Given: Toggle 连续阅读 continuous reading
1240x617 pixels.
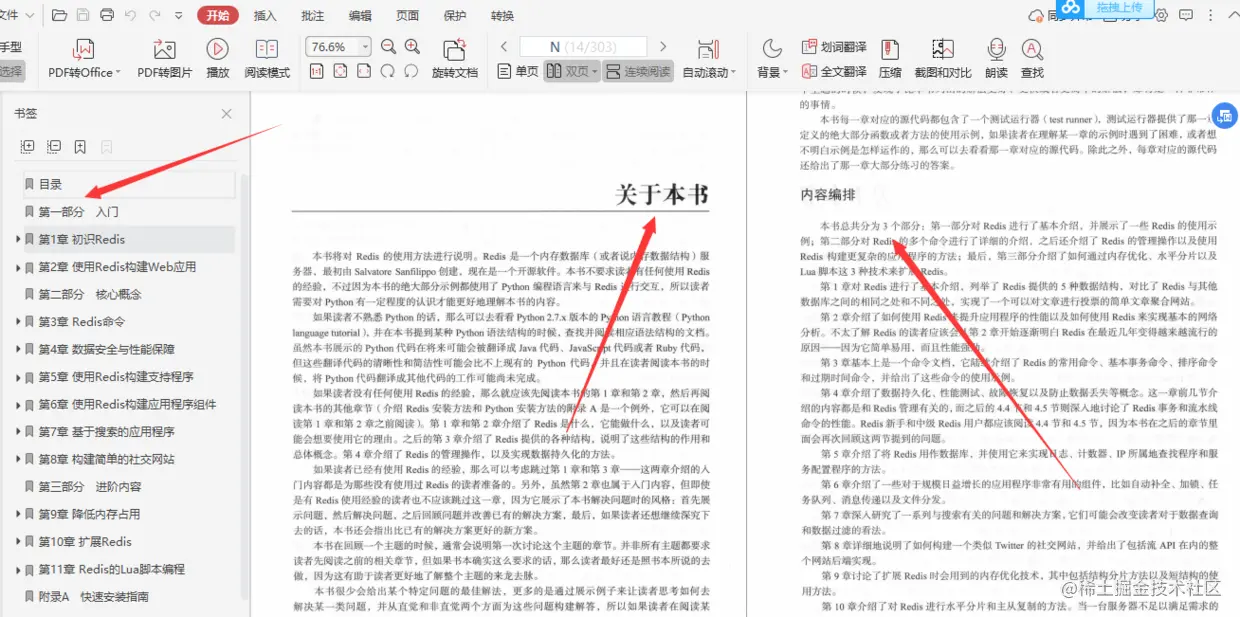Looking at the screenshot, I should pyautogui.click(x=638, y=72).
